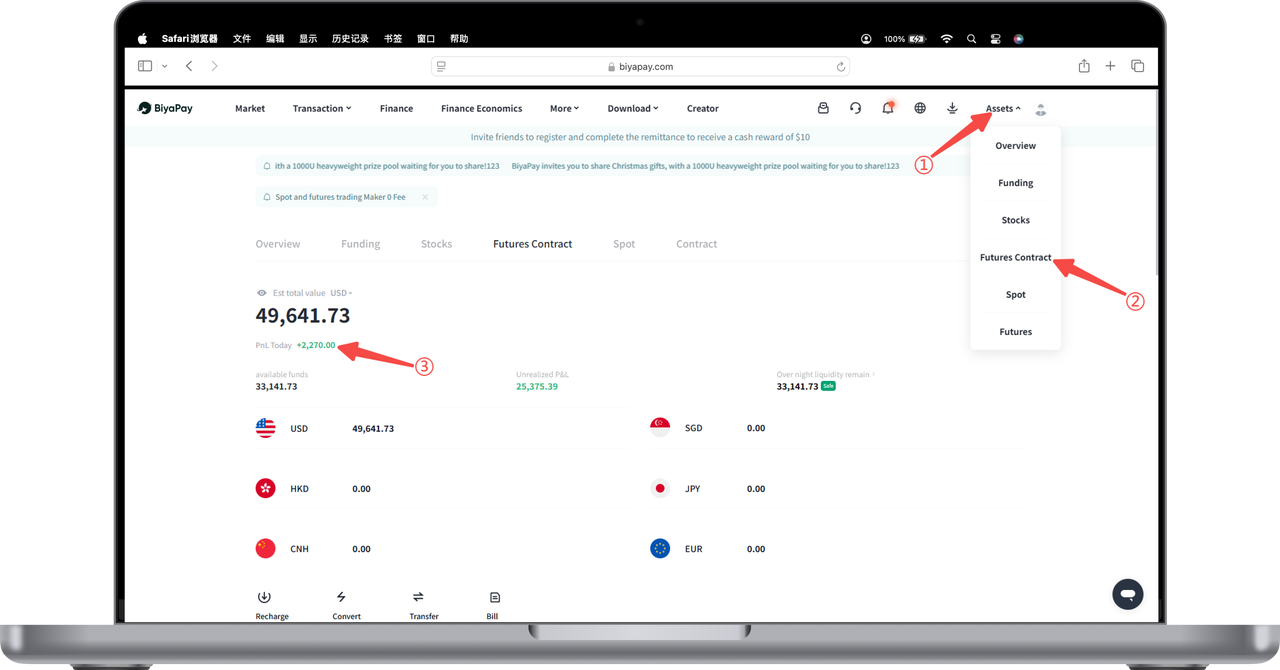Open the Bill icon

tap(492, 597)
